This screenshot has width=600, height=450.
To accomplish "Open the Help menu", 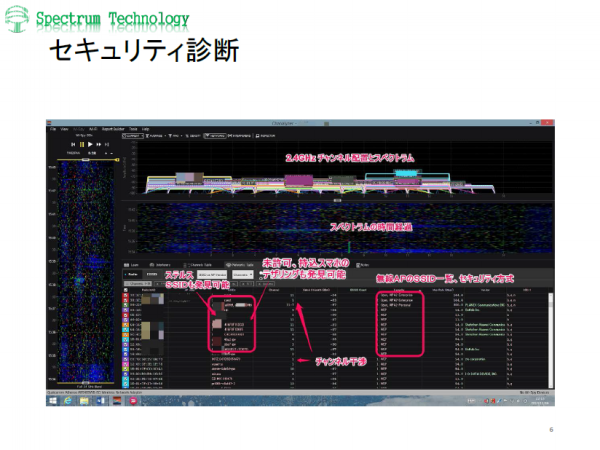I will click(x=145, y=129).
